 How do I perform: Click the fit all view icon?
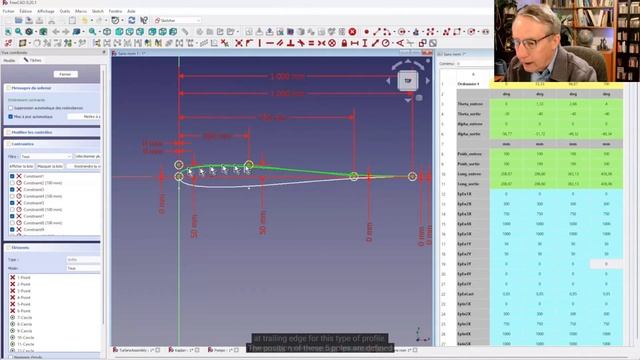click(8, 31)
